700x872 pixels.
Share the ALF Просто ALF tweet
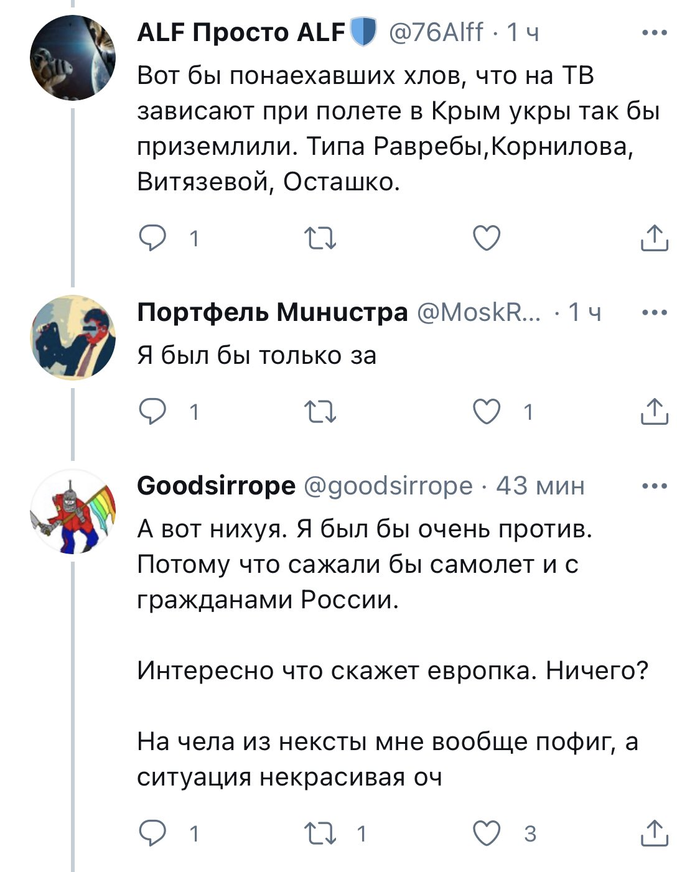click(652, 238)
